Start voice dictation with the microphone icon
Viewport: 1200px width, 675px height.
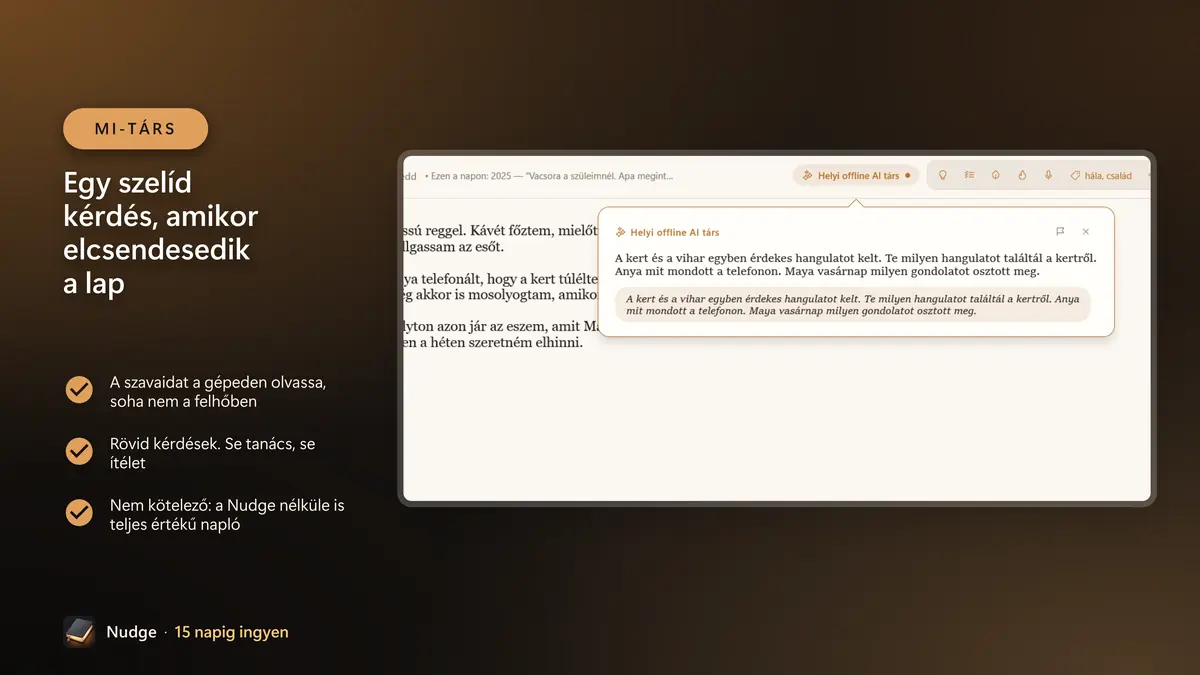[x=1049, y=175]
